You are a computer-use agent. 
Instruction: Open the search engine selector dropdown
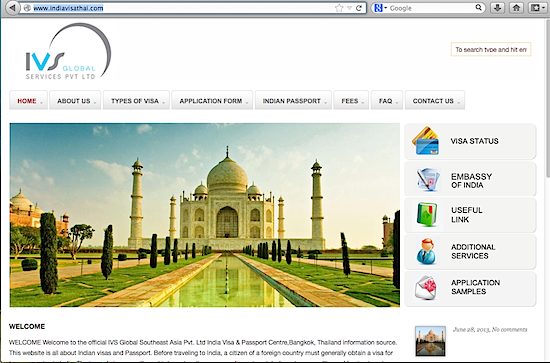click(380, 8)
